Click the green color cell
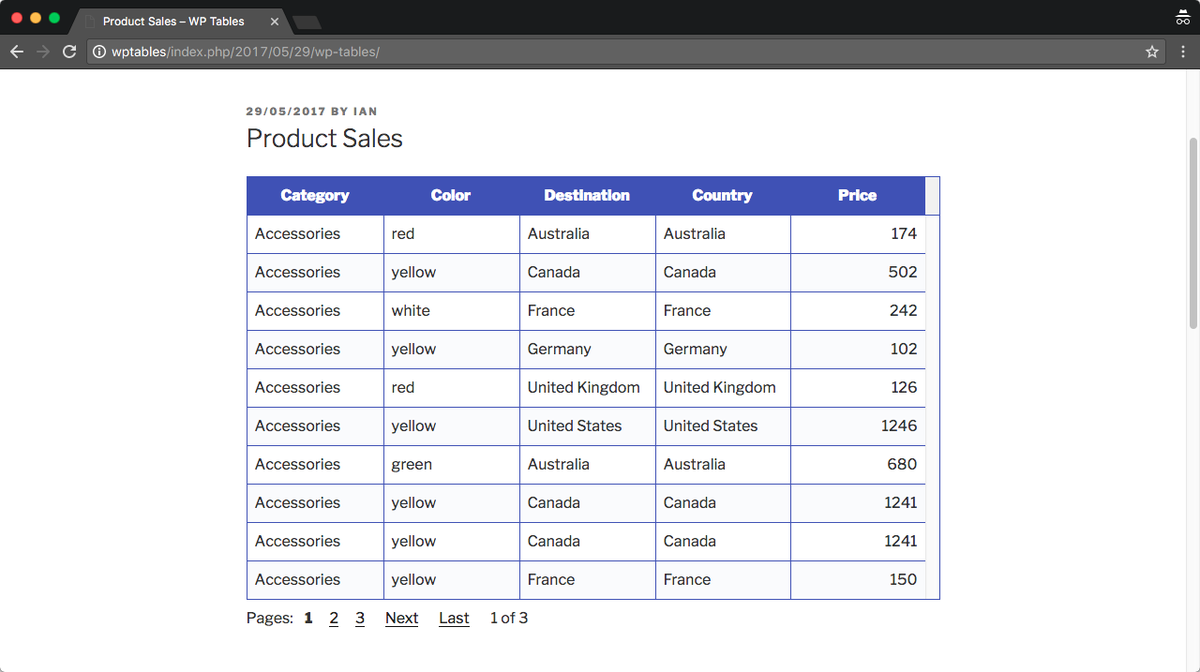The height and width of the screenshot is (672, 1200). (451, 465)
